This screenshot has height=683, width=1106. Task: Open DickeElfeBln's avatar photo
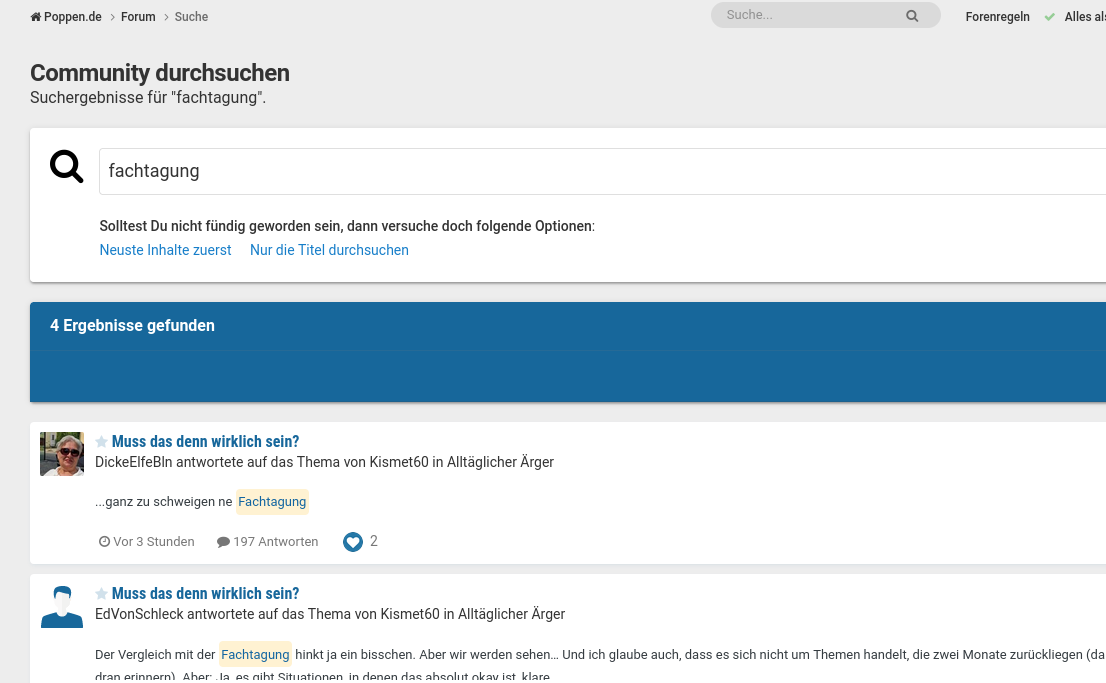62,454
